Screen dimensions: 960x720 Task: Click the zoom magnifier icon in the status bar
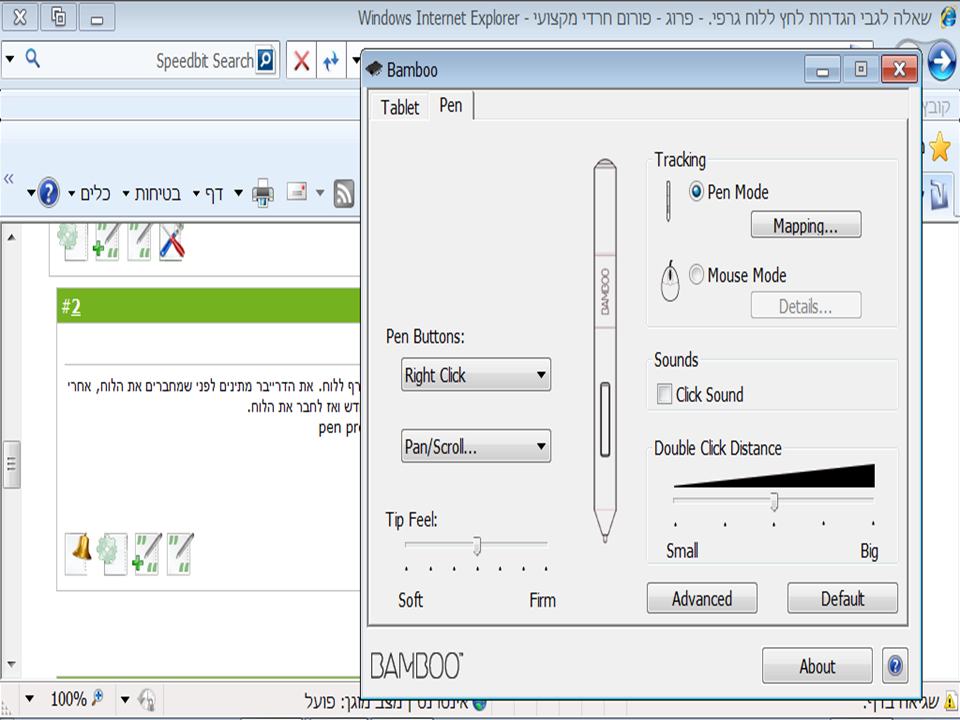tap(97, 698)
